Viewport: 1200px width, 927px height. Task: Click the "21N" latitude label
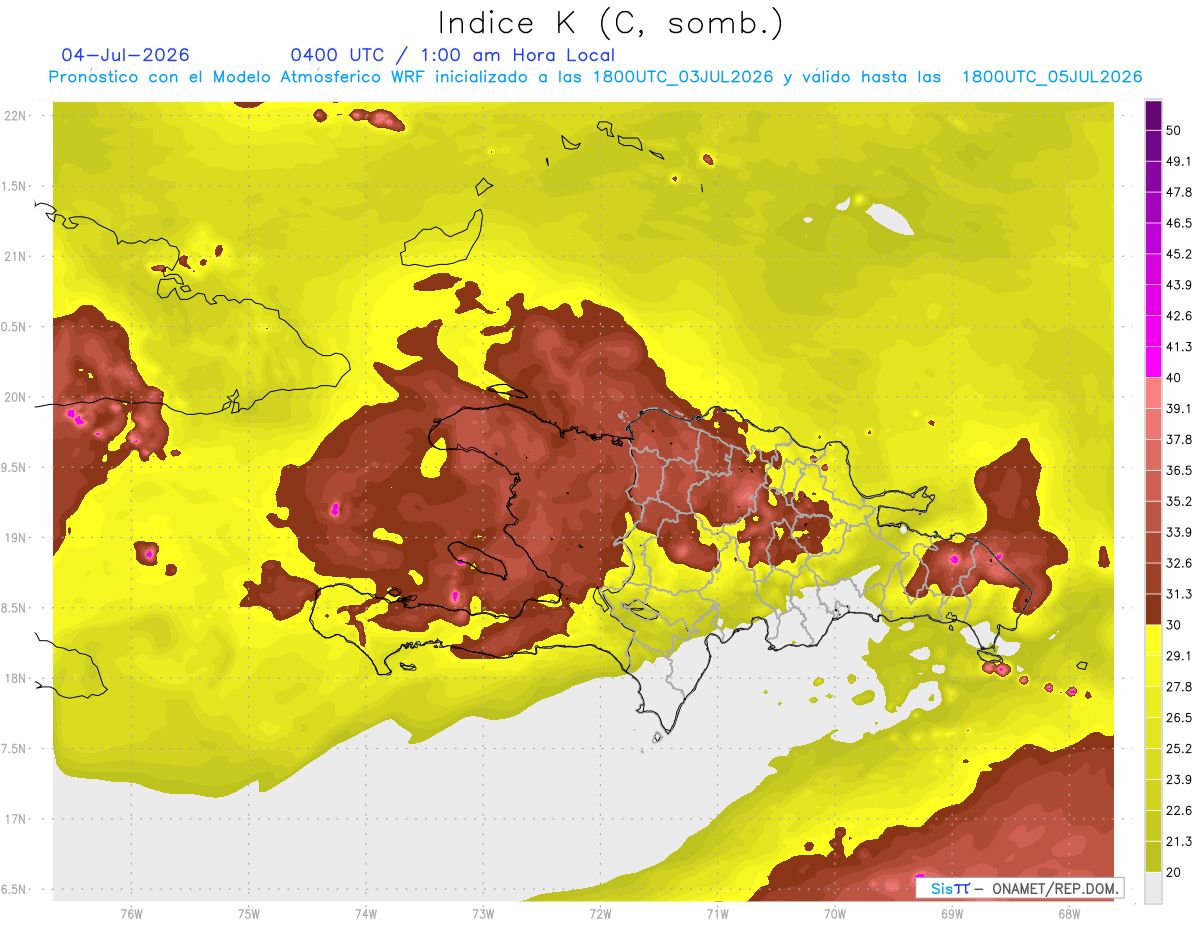[x=15, y=256]
